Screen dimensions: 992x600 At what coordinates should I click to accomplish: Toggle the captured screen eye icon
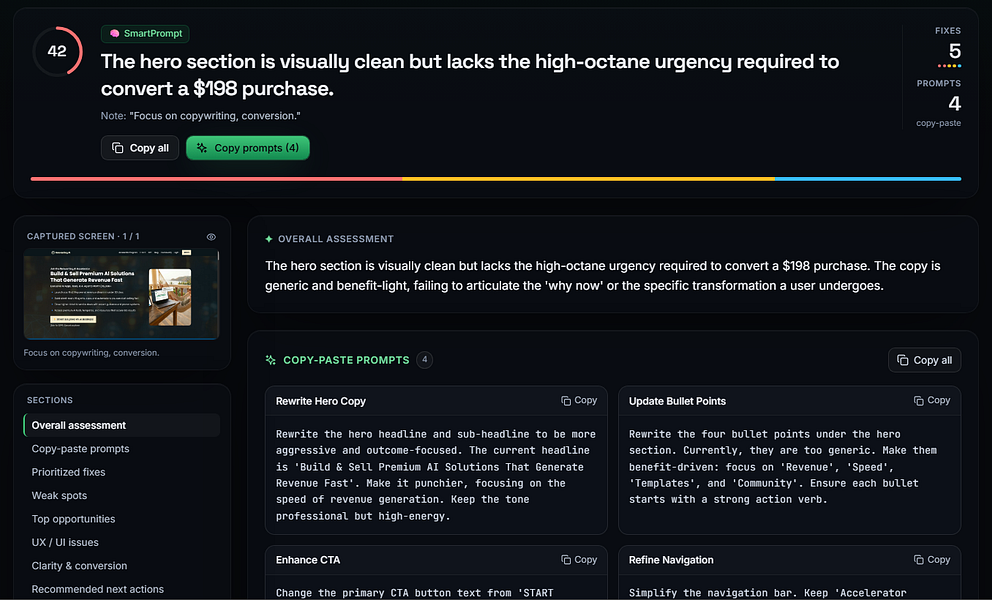coord(211,237)
